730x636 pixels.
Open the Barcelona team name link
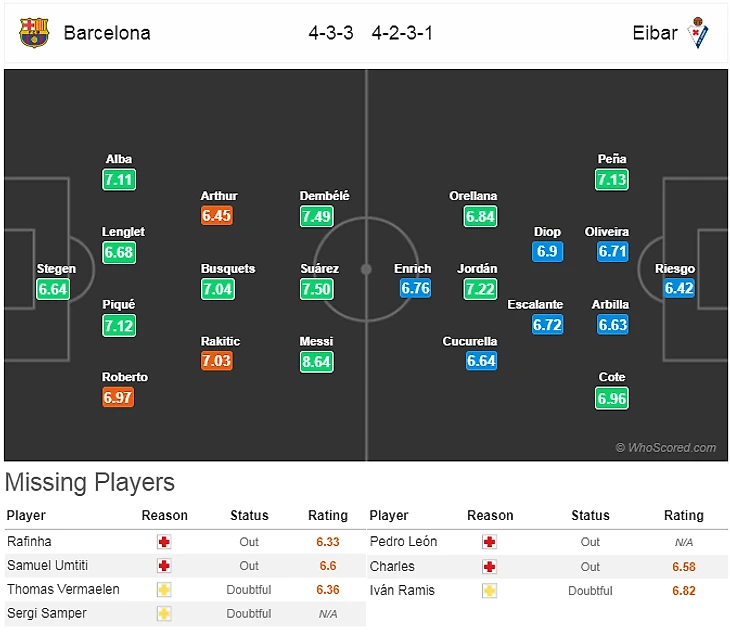(107, 33)
